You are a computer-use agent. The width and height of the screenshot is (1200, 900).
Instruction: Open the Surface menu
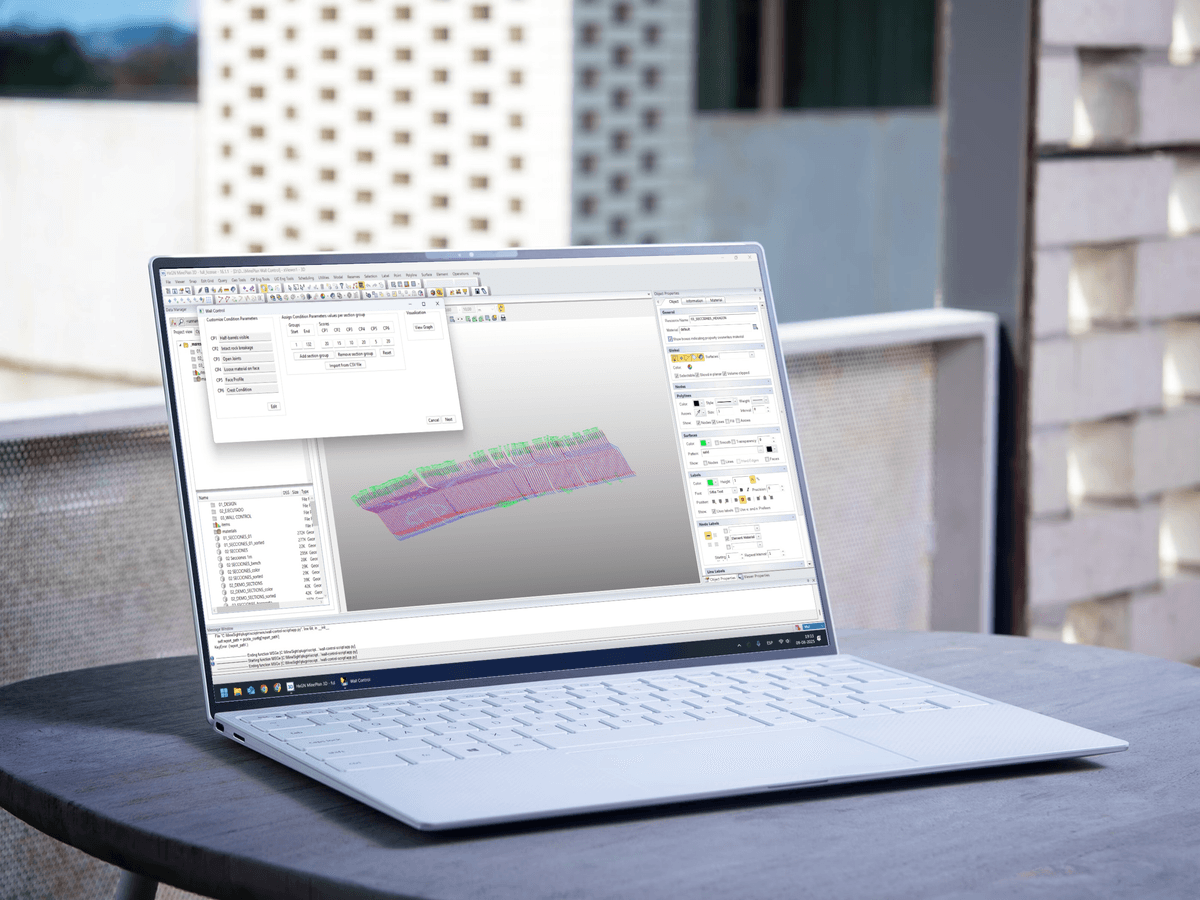click(x=426, y=275)
